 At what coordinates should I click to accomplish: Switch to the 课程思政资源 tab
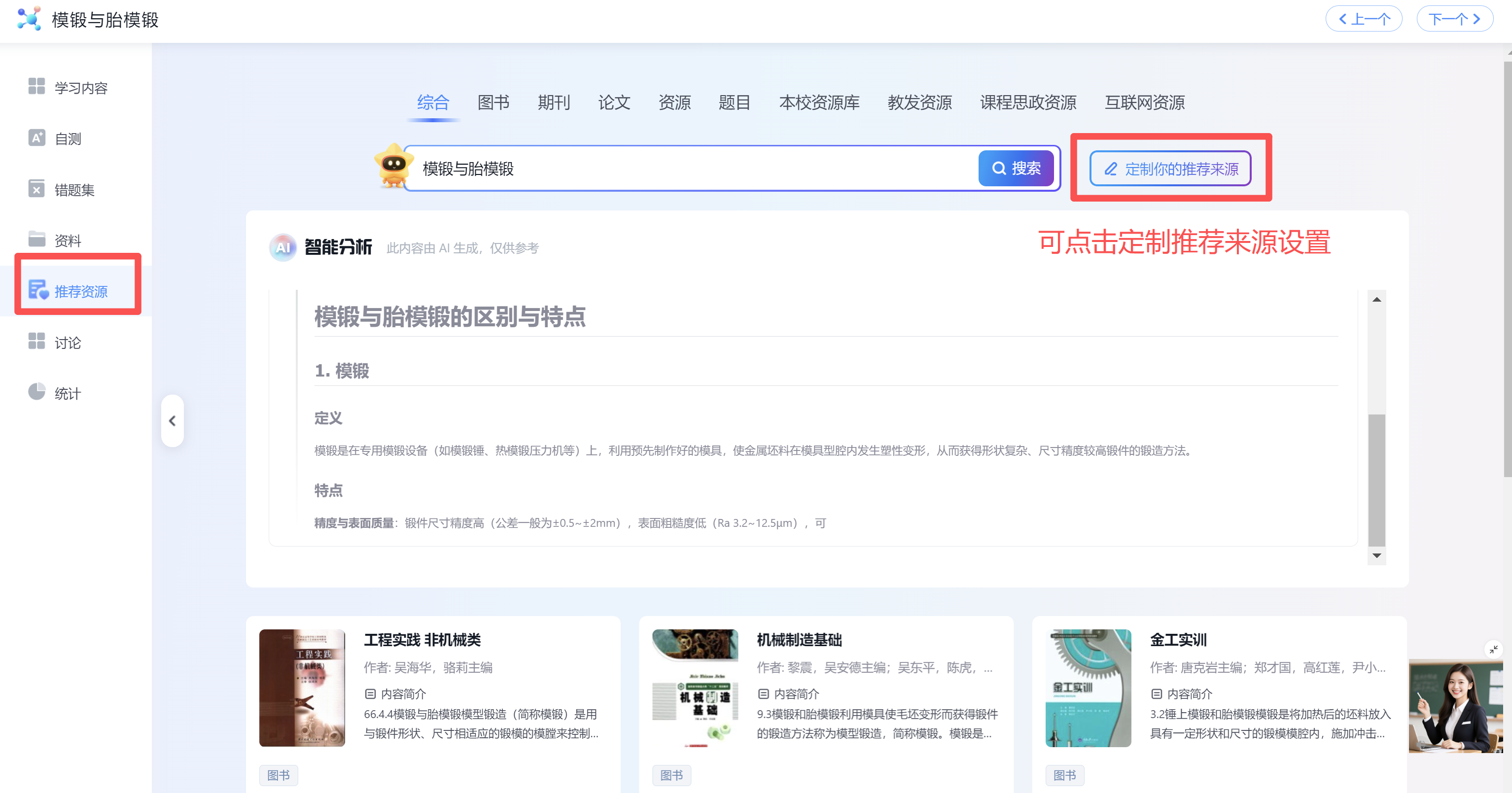(1028, 103)
